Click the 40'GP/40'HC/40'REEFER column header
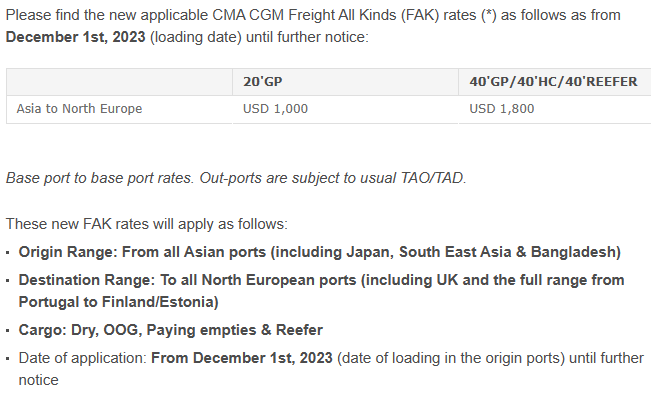651x393 pixels. (555, 82)
